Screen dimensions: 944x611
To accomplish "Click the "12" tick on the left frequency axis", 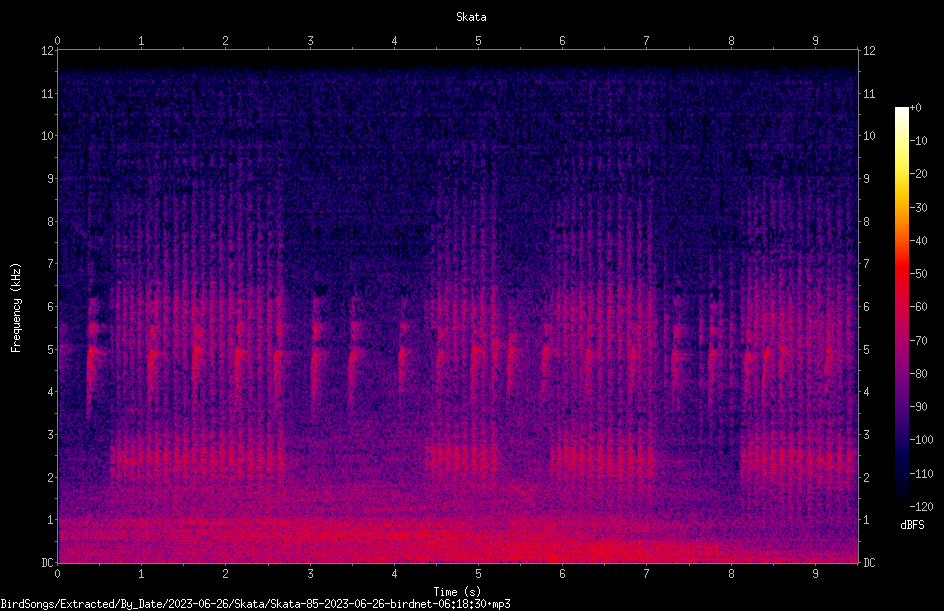I will pos(47,51).
